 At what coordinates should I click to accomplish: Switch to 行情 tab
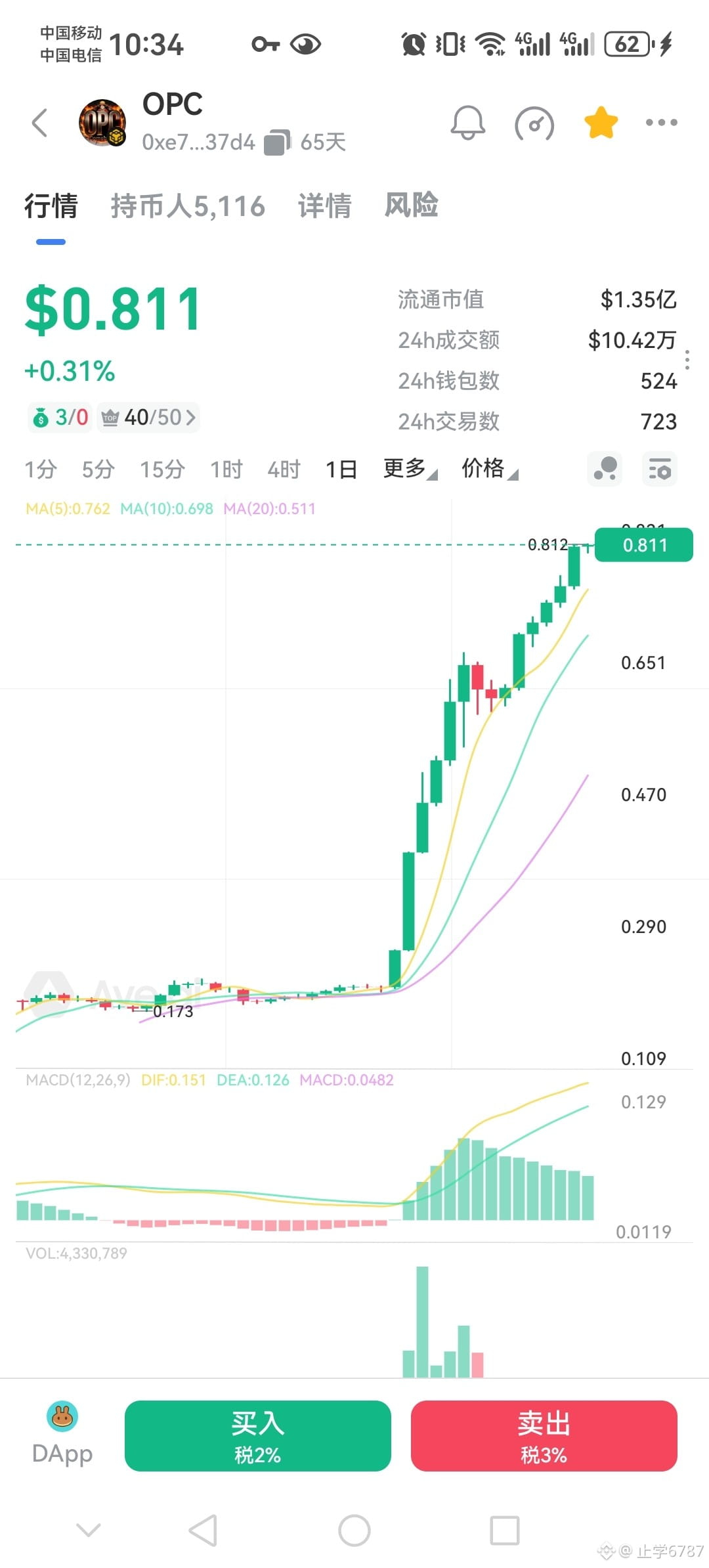pyautogui.click(x=51, y=206)
